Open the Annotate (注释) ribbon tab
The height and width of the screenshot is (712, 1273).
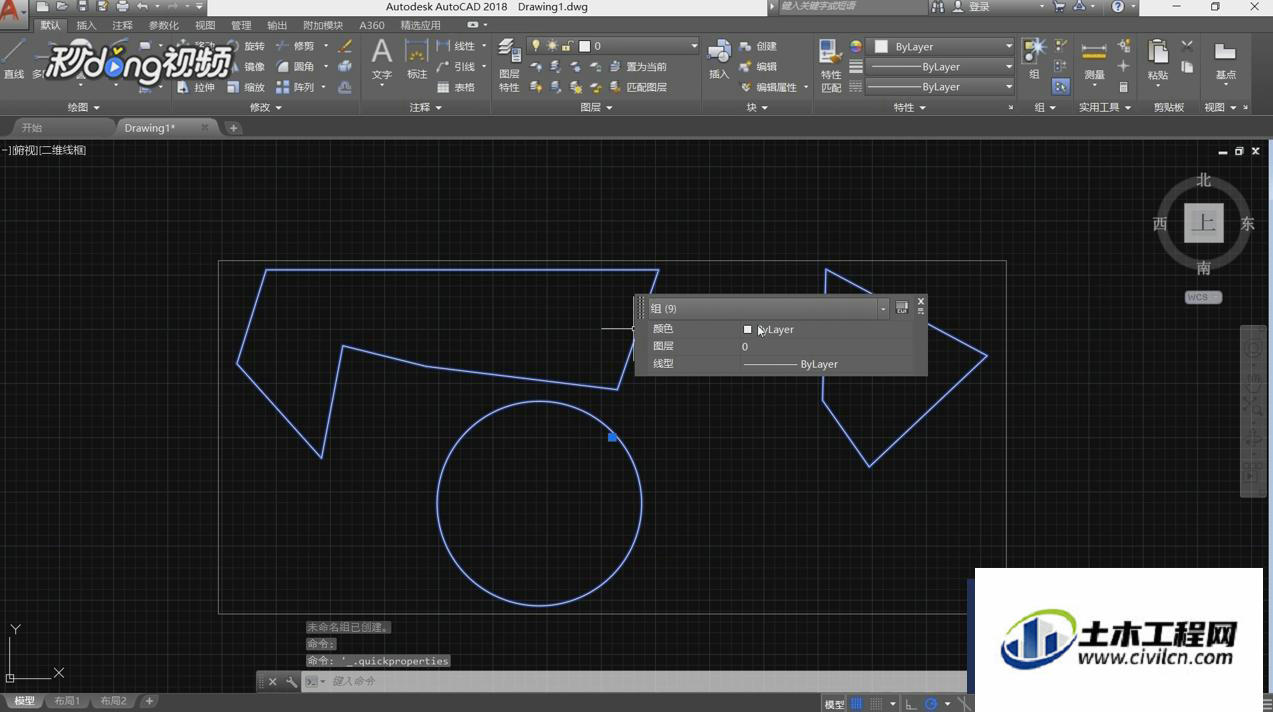[122, 25]
